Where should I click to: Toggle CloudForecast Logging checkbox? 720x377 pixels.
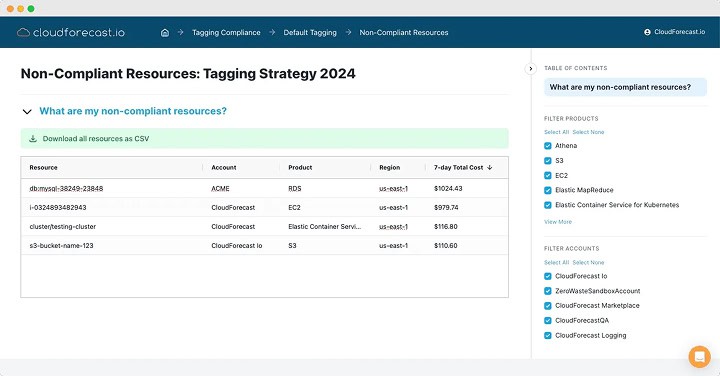[x=547, y=336]
